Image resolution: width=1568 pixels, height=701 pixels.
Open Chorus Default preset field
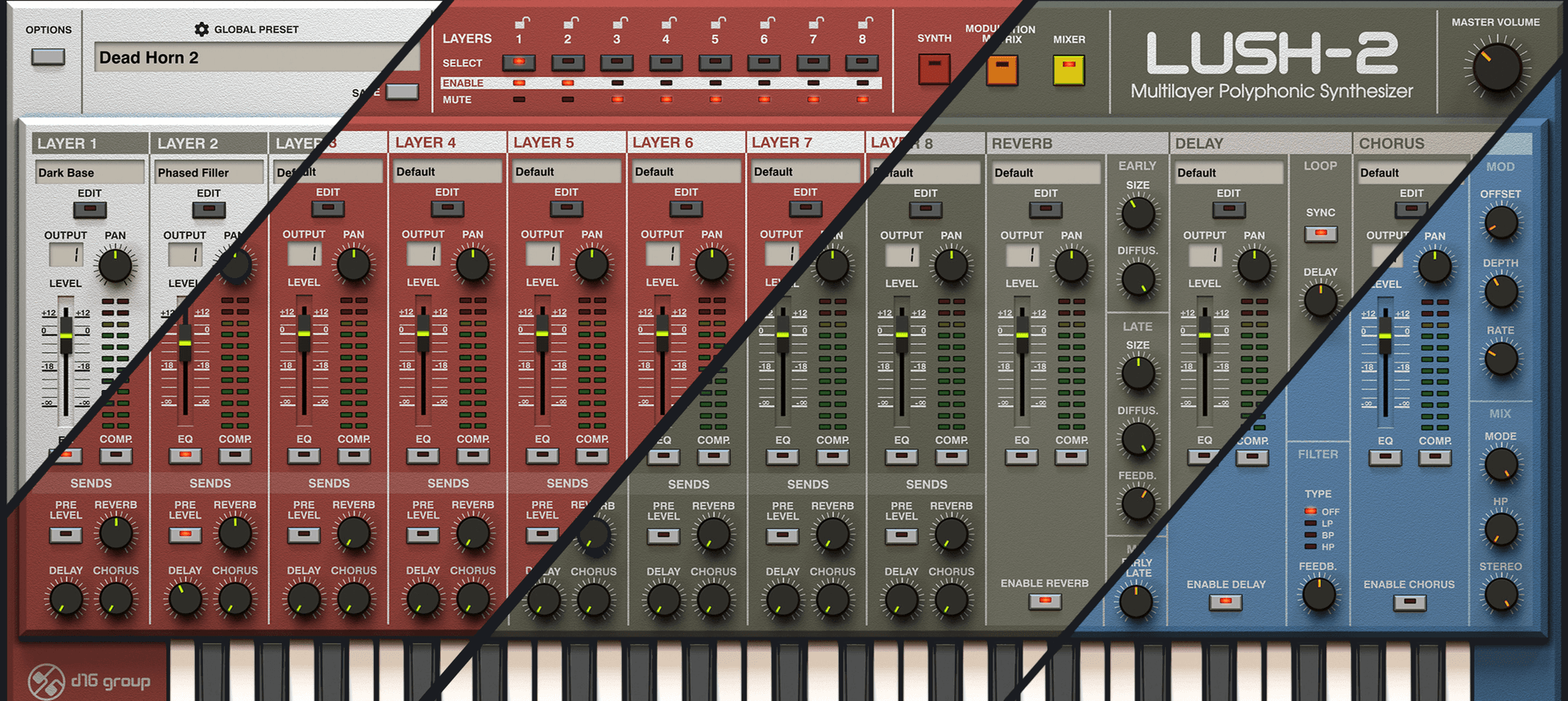click(1412, 172)
